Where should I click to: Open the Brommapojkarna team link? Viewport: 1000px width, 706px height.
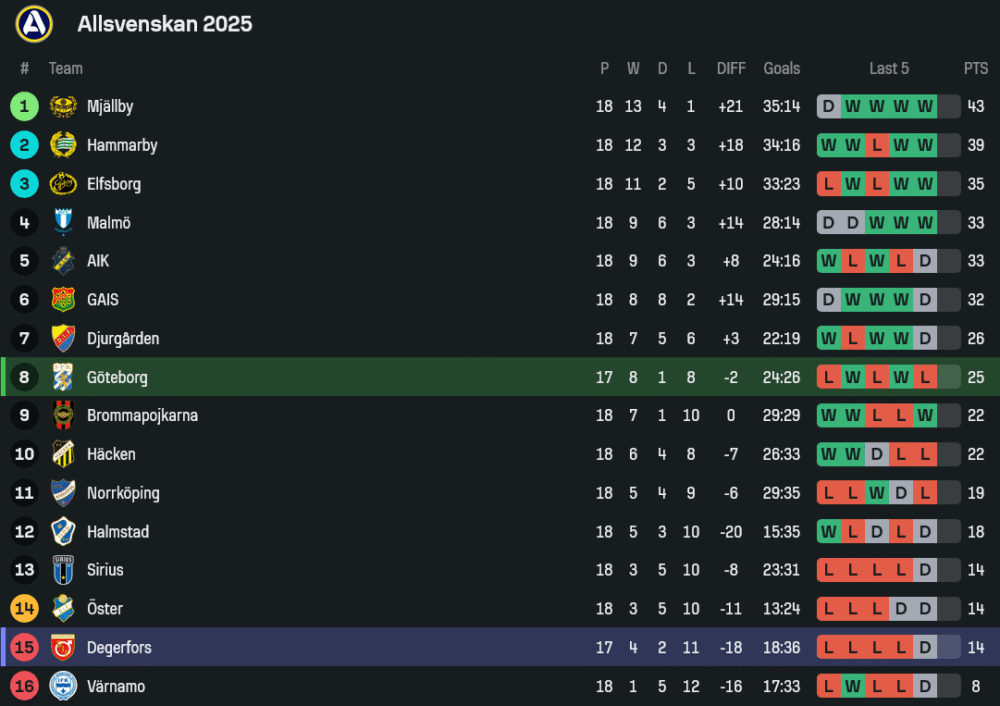click(x=142, y=416)
